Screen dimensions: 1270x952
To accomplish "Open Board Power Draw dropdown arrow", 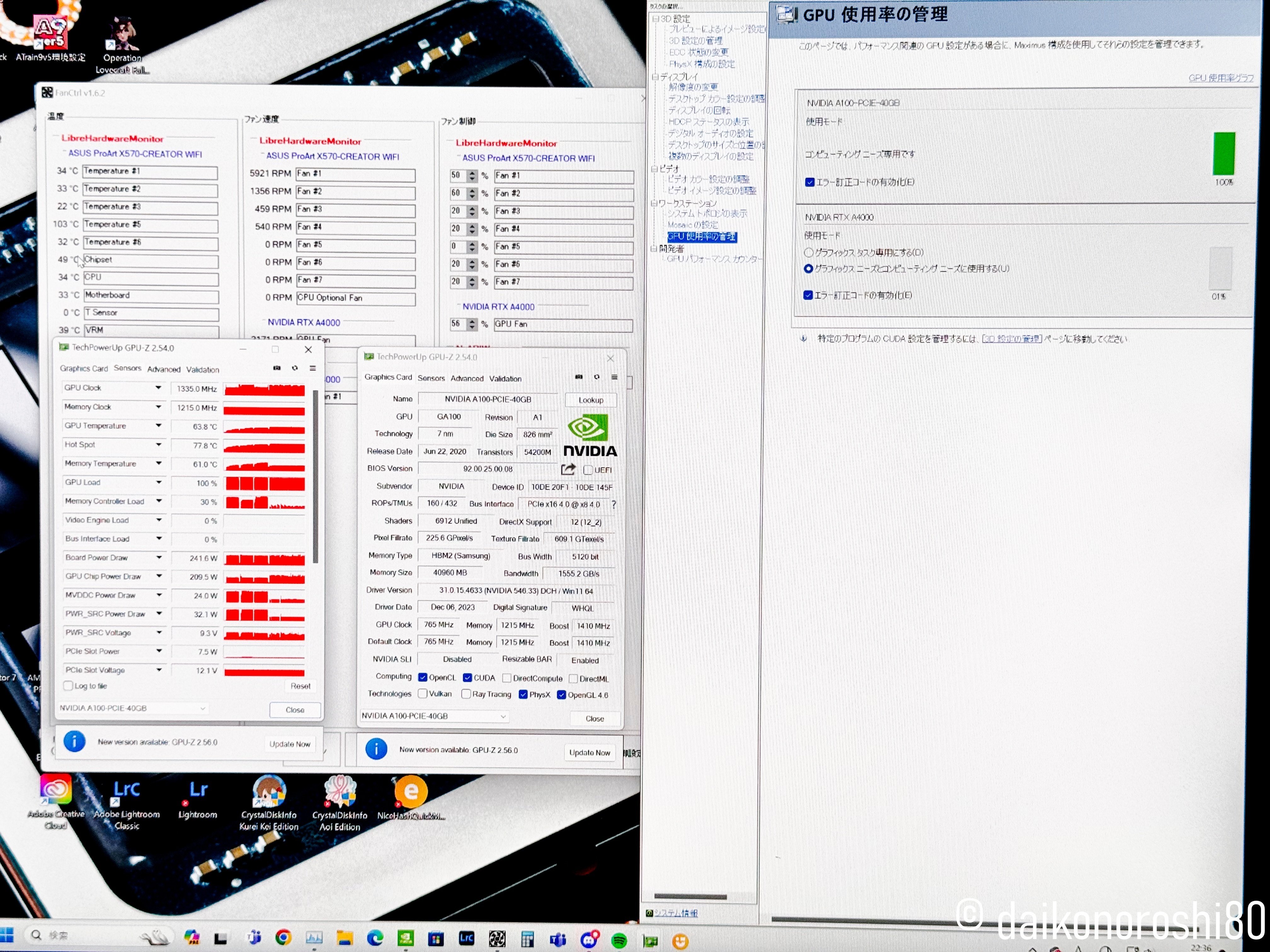I will coord(159,557).
